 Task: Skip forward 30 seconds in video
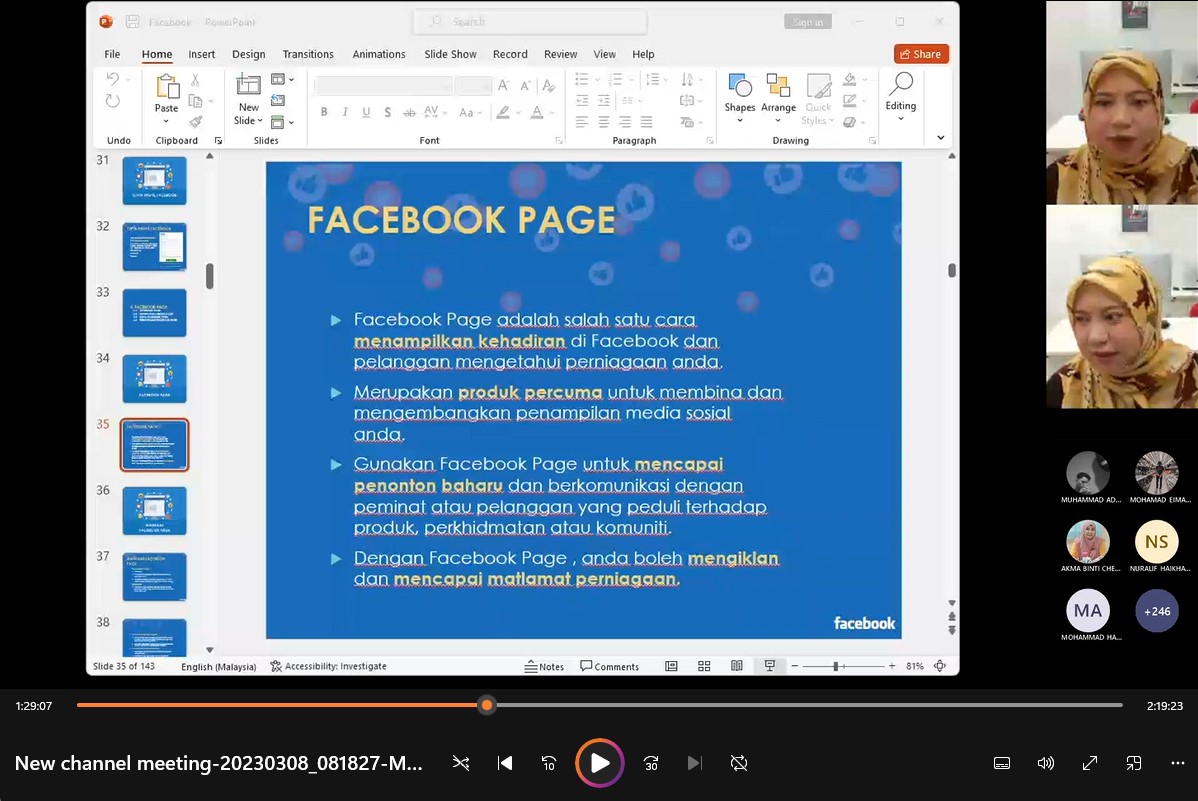(651, 763)
